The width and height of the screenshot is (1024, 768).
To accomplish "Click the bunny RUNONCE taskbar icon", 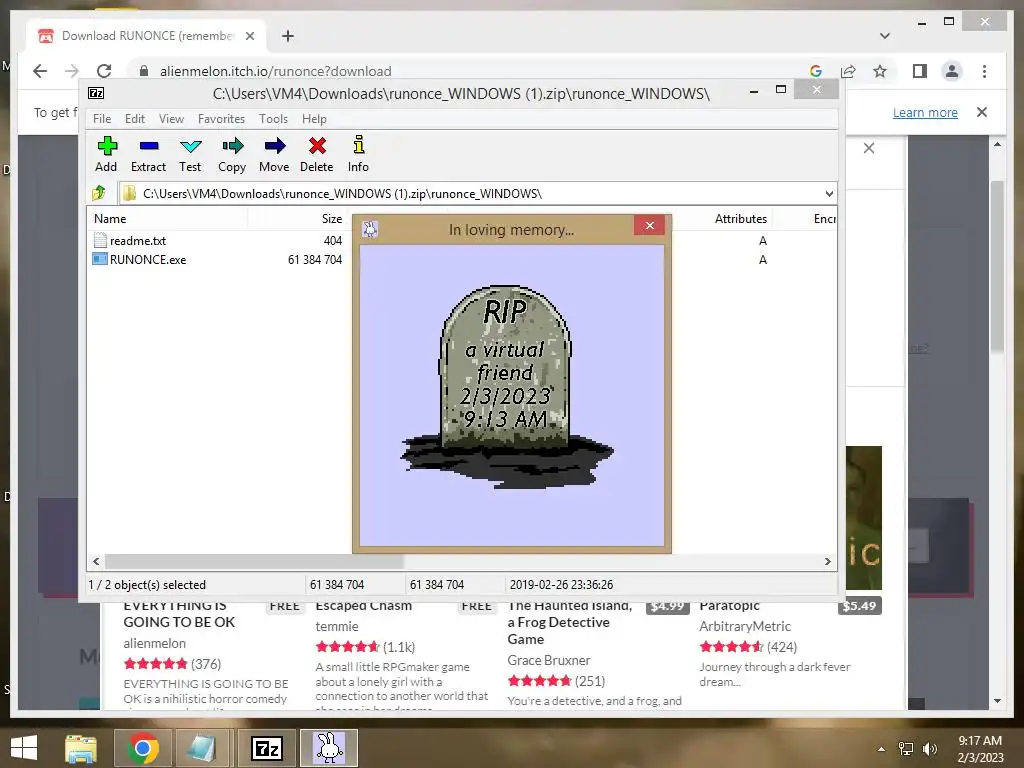I will pyautogui.click(x=329, y=748).
